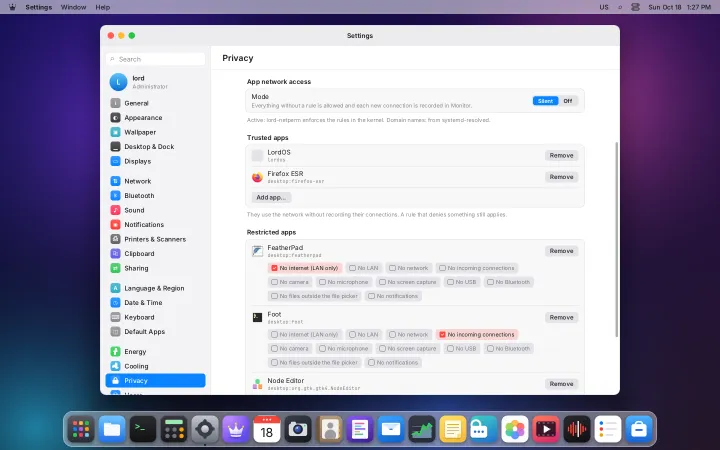
Task: Click the Foot terminal app icon
Action: [x=257, y=317]
